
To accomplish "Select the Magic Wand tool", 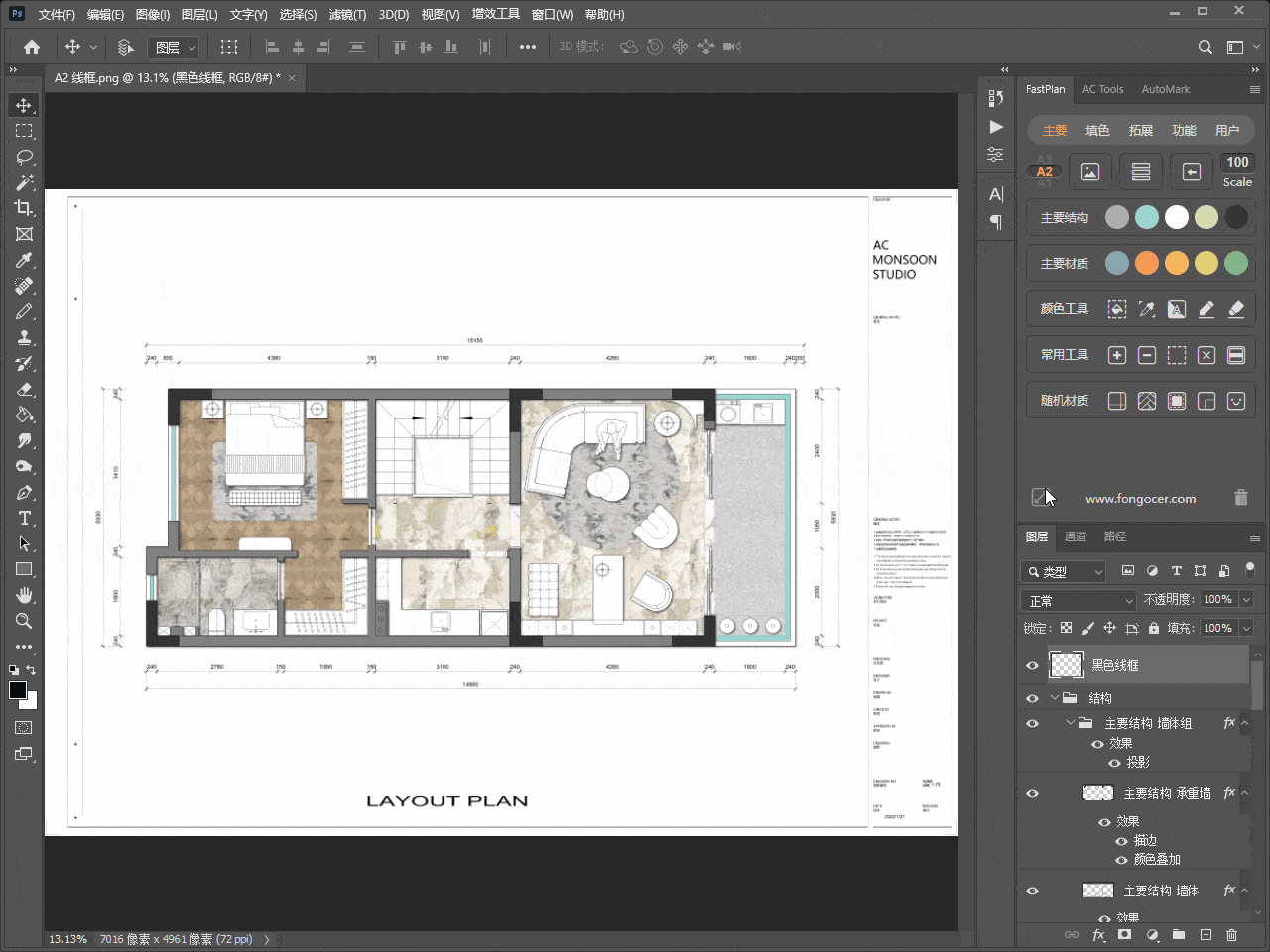I will coord(24,182).
